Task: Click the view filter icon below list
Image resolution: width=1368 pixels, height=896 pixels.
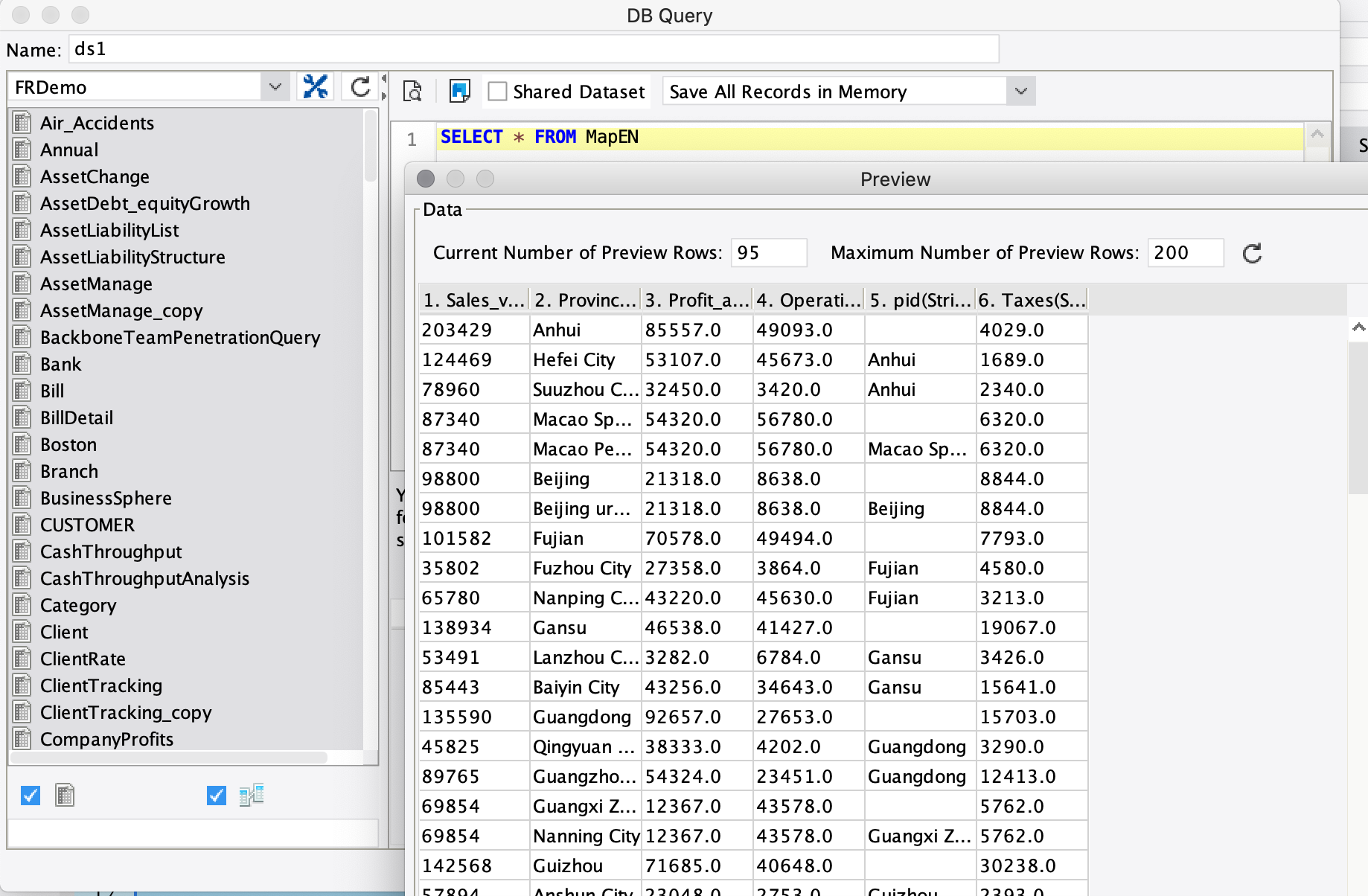Action: point(252,796)
